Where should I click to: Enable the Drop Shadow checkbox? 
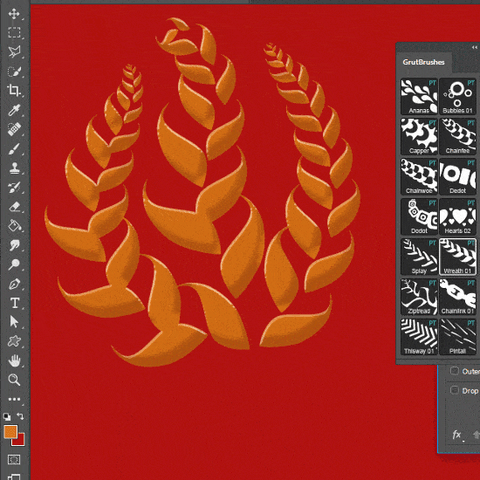(x=454, y=390)
